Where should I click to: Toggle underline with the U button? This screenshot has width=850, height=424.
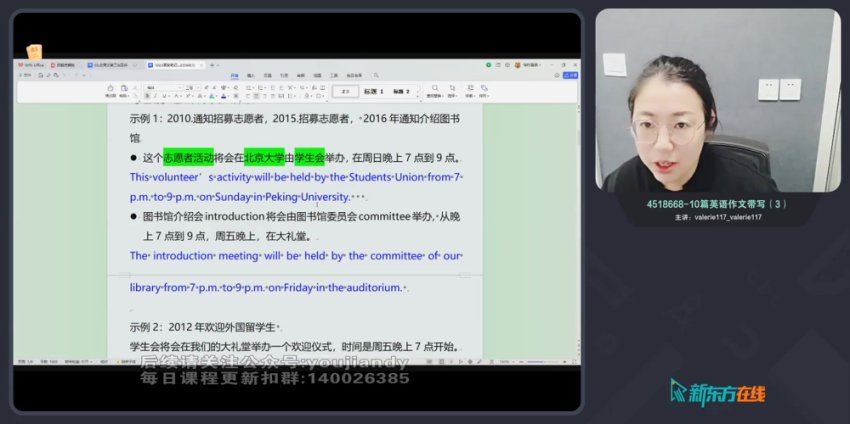163,95
